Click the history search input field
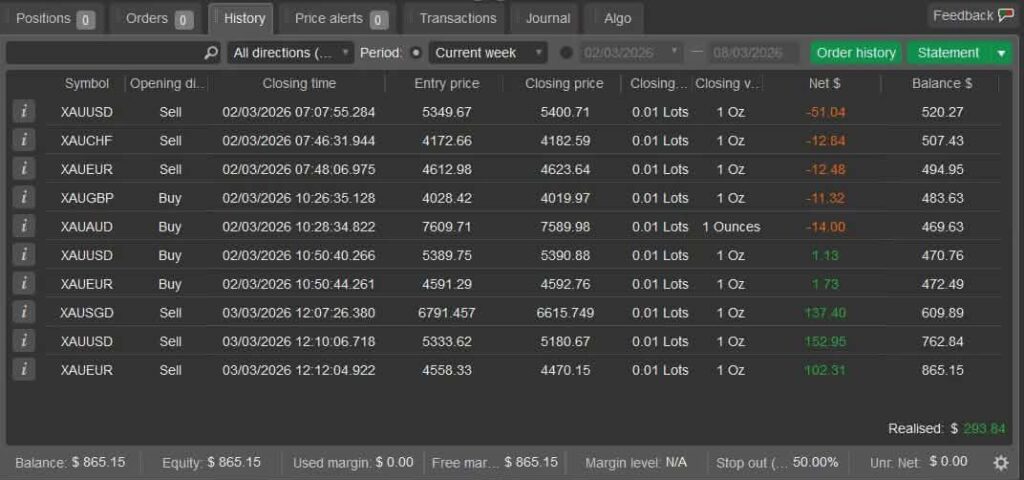The height and width of the screenshot is (480, 1024). click(105, 53)
